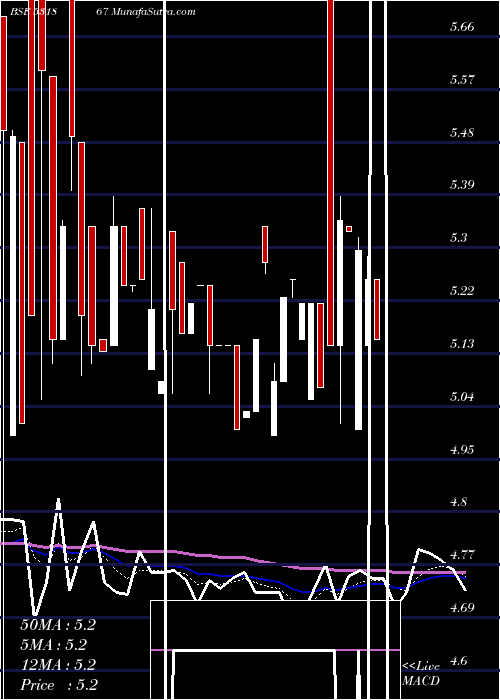Select the 5.48 price axis label
This screenshot has width=500, height=700.
click(x=462, y=133)
